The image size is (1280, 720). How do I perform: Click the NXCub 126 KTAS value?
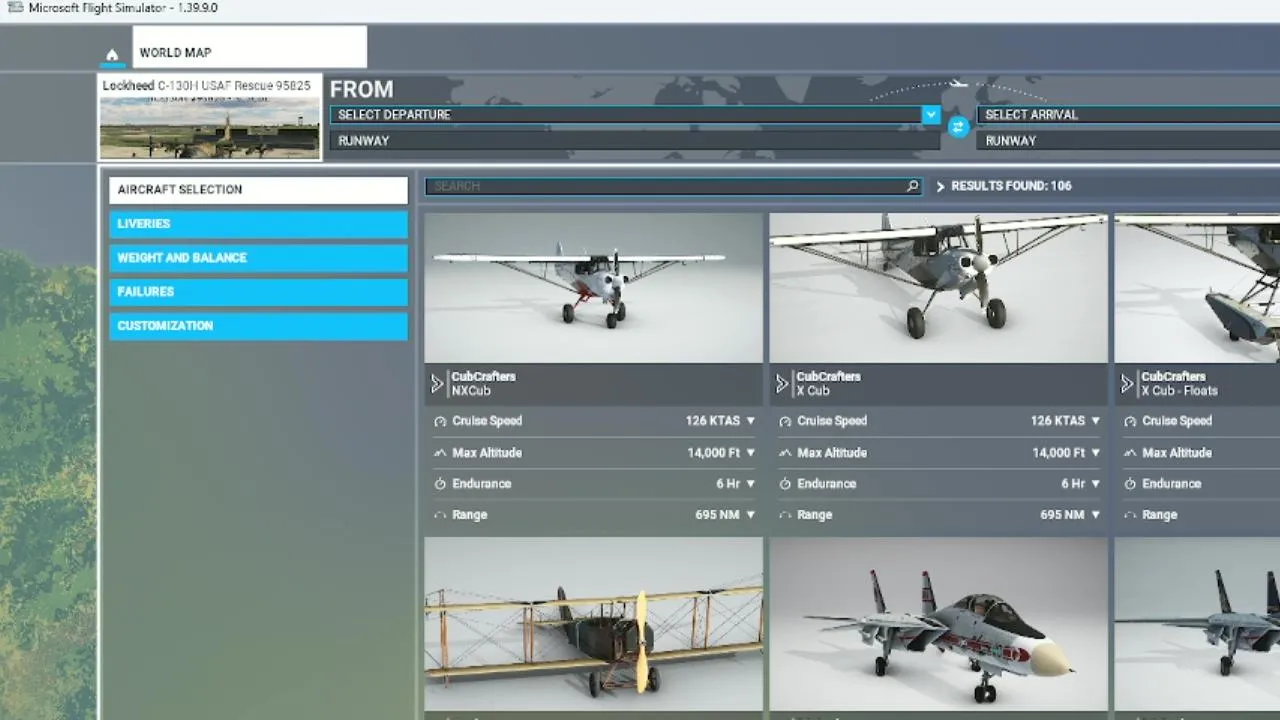712,421
